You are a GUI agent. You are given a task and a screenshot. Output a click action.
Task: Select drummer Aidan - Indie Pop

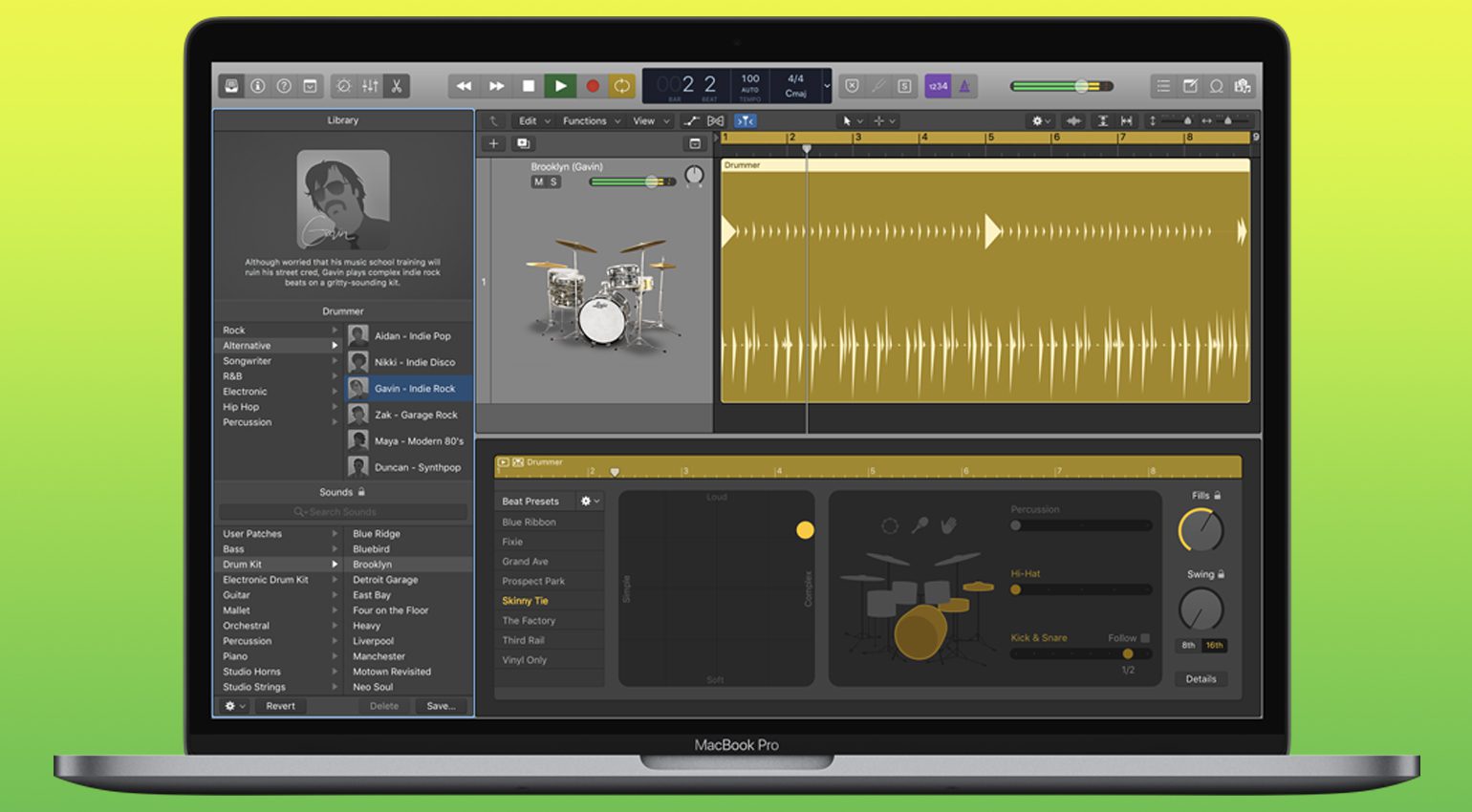[x=408, y=336]
